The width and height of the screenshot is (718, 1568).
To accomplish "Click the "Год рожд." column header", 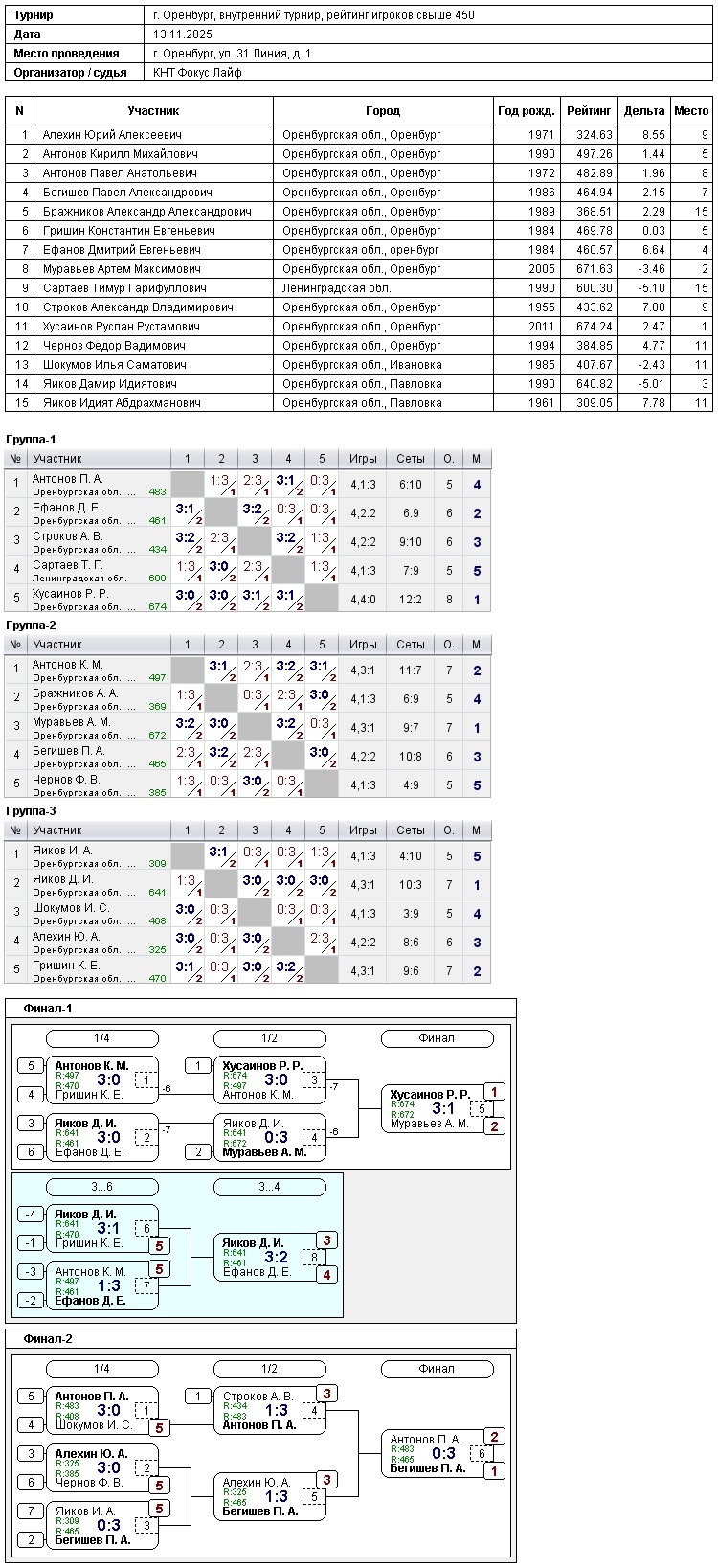I will (525, 111).
